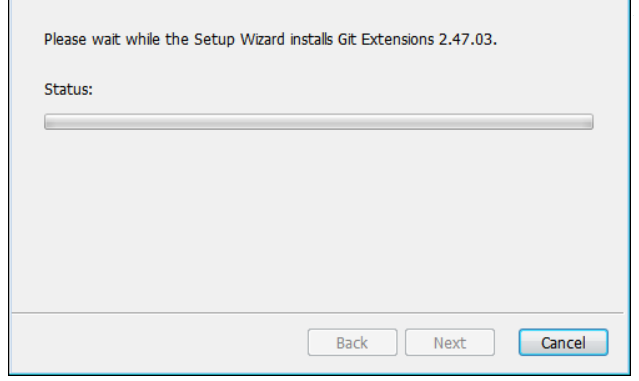Advance the wizard using Next

click(x=450, y=342)
